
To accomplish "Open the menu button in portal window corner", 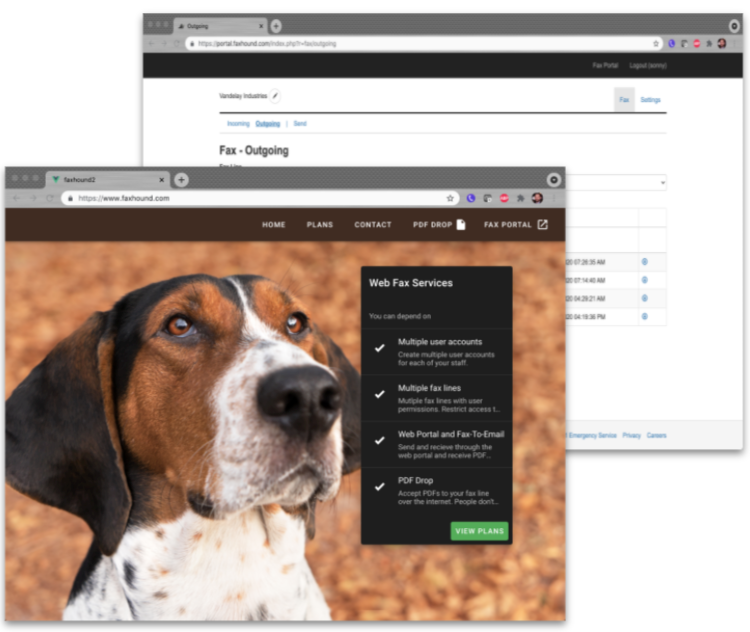I will (734, 26).
